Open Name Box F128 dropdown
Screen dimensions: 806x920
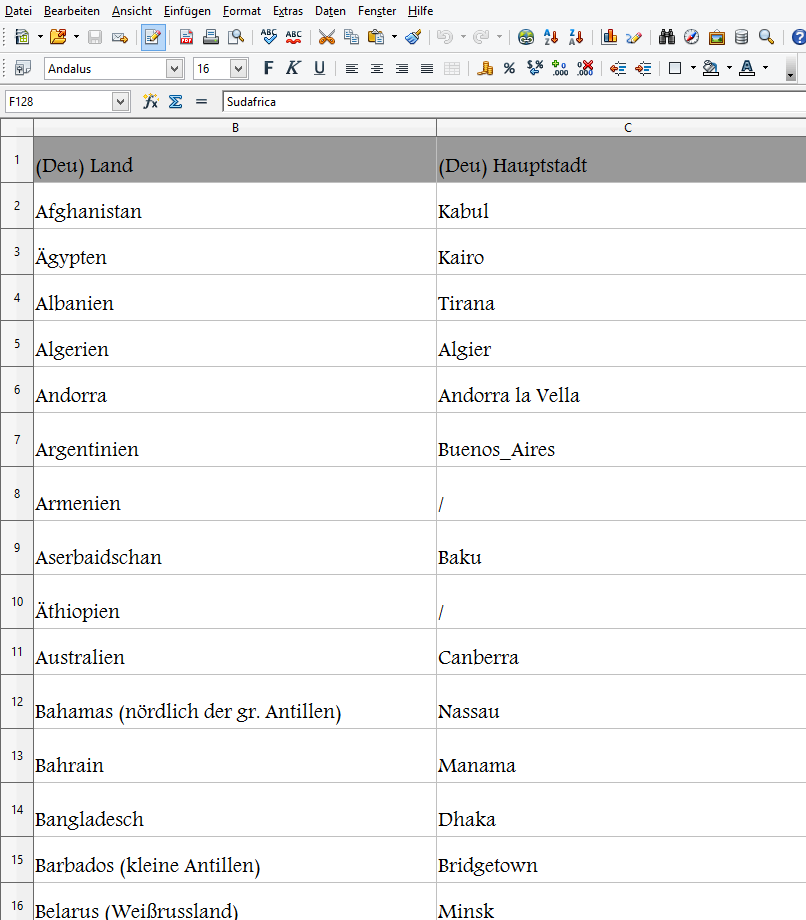[120, 102]
